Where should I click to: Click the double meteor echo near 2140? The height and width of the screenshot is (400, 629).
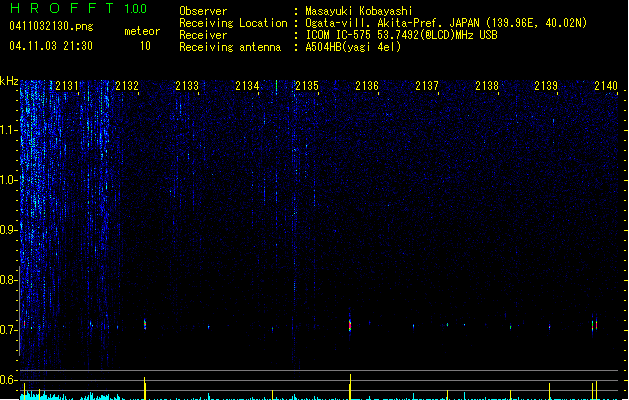(x=595, y=325)
